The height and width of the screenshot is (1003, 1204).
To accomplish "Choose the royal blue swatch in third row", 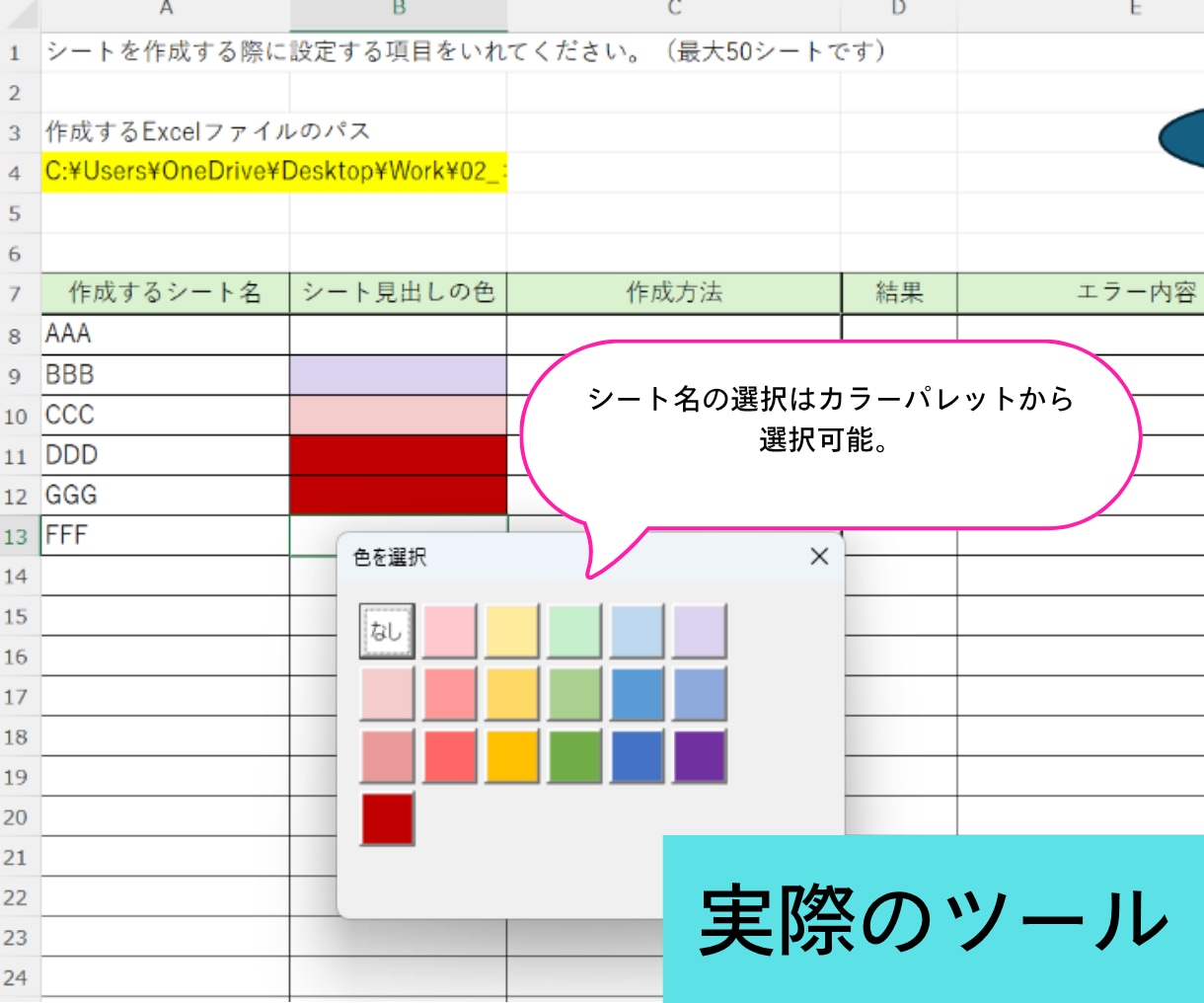I will (638, 756).
